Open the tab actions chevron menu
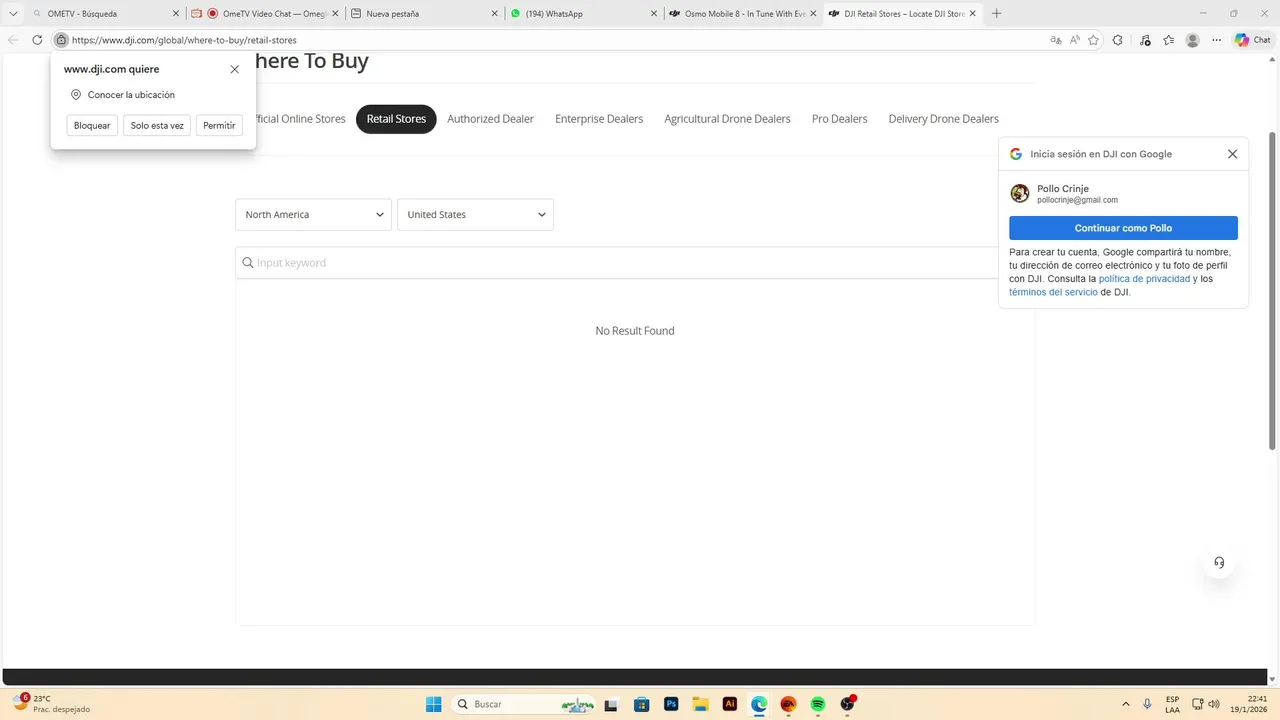 [x=13, y=14]
